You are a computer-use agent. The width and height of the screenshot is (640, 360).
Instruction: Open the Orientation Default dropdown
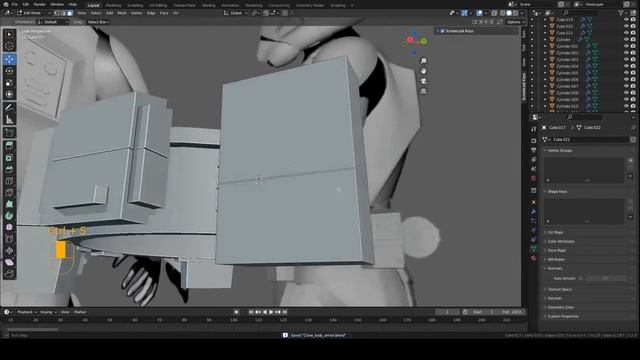coord(52,22)
